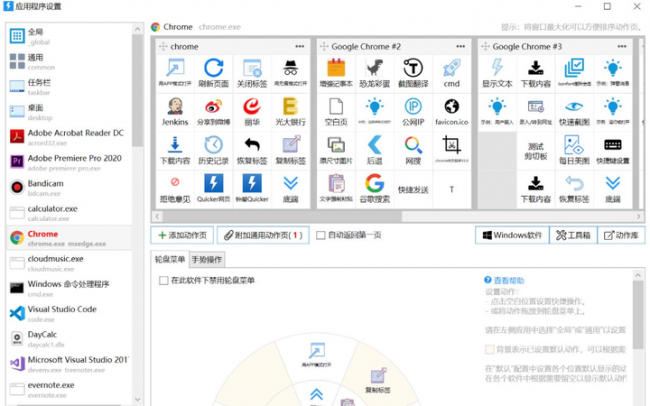Select the 原尺寸图片 image action
650x406 pixels.
[336, 150]
